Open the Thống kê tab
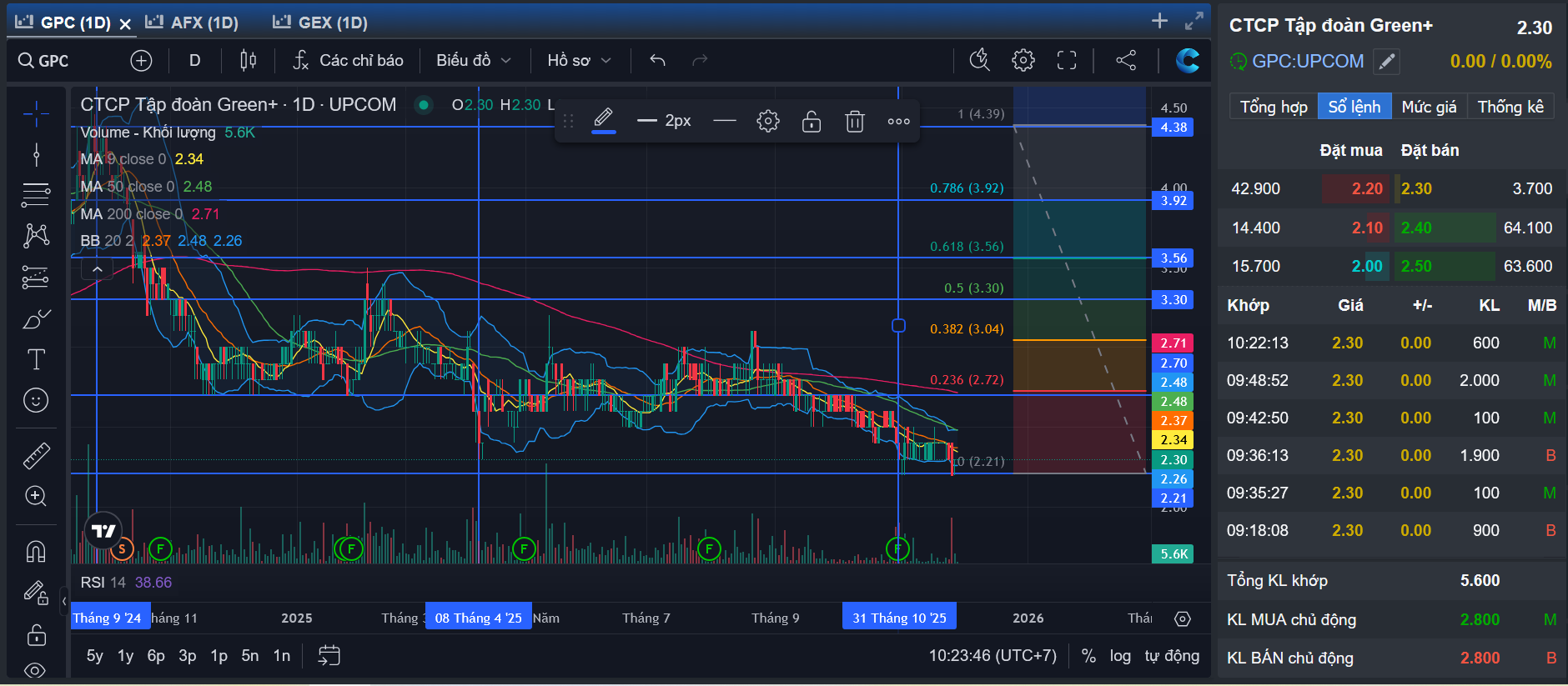The width and height of the screenshot is (1568, 686). 1510,107
